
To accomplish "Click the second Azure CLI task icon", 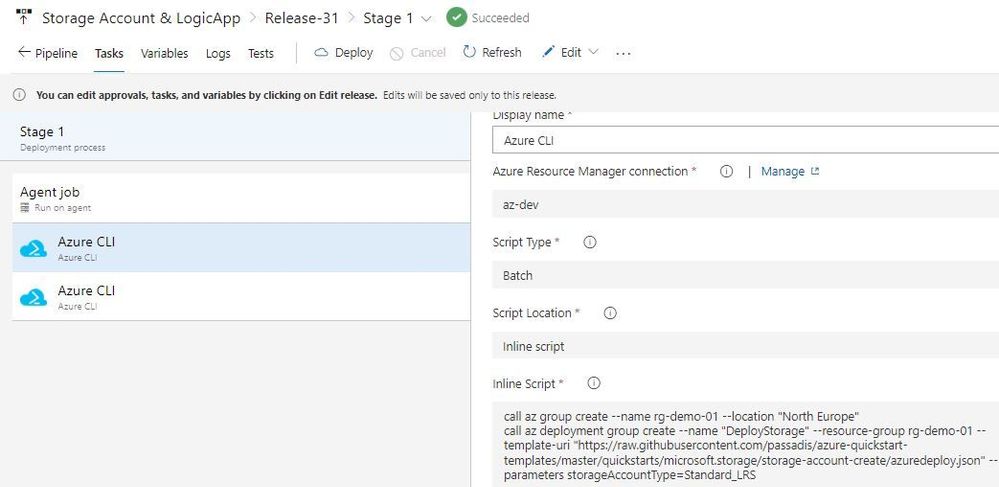I will [34, 297].
